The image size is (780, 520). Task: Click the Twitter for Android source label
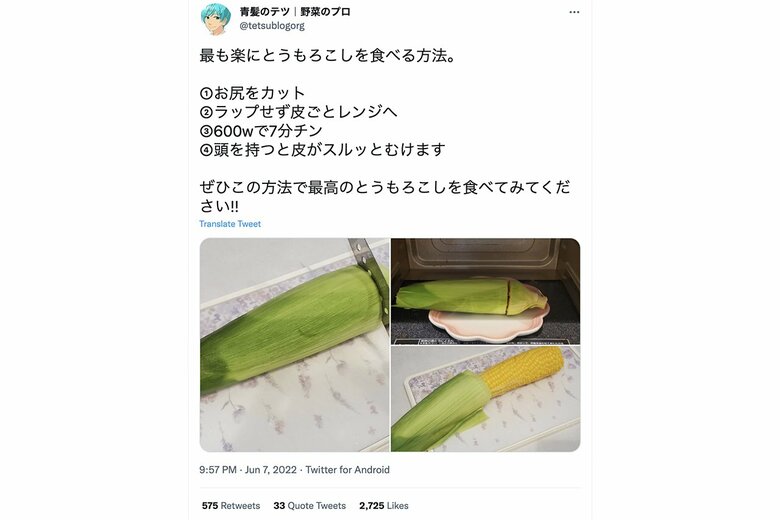pyautogui.click(x=347, y=470)
